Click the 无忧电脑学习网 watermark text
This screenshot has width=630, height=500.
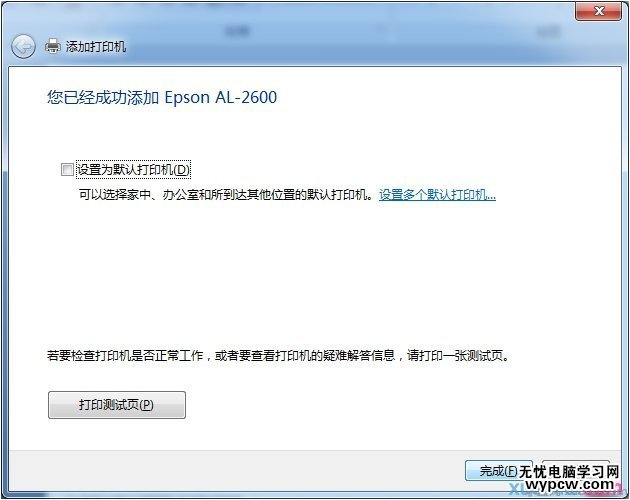coord(569,472)
